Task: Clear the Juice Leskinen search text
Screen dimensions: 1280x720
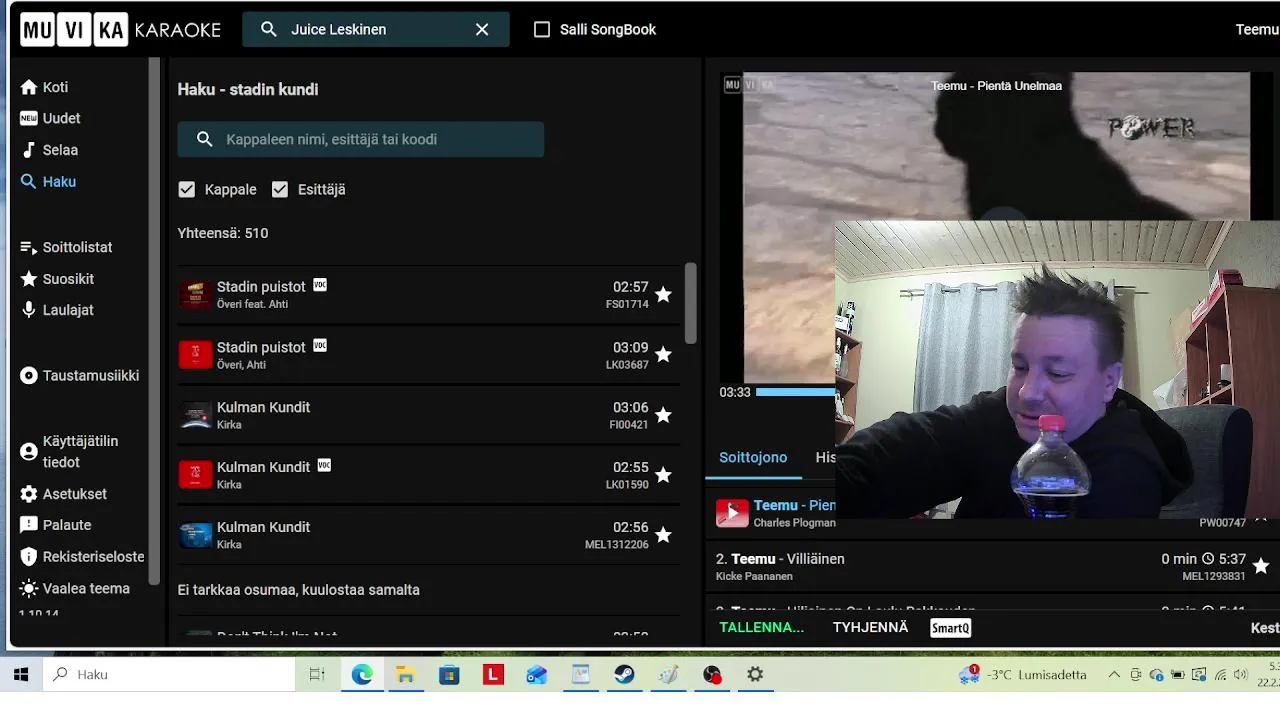Action: click(x=482, y=30)
